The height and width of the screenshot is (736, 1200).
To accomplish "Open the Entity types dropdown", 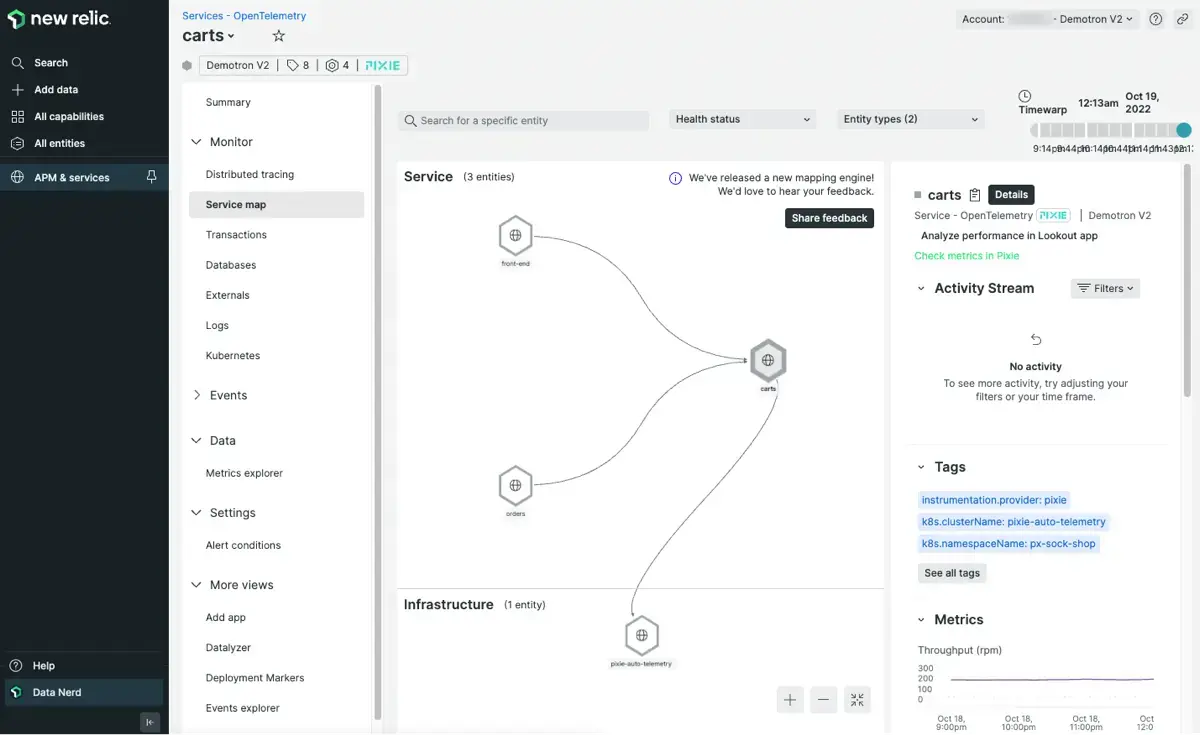I will pyautogui.click(x=910, y=119).
